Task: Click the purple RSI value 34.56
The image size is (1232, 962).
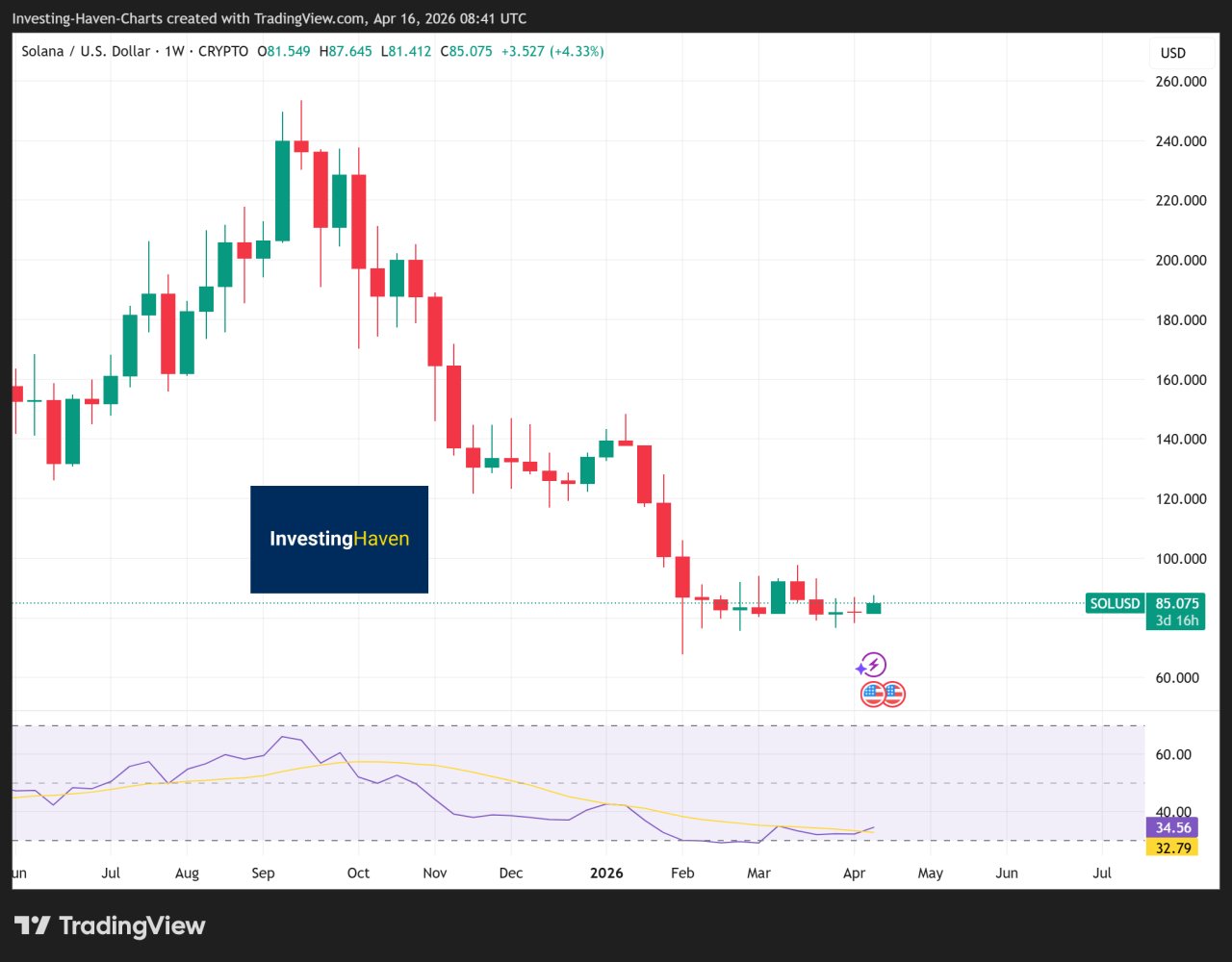Action: [x=1172, y=827]
